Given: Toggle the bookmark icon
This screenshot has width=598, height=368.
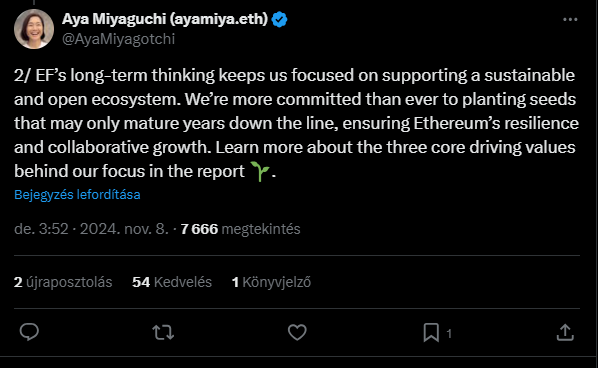Looking at the screenshot, I should (x=431, y=333).
